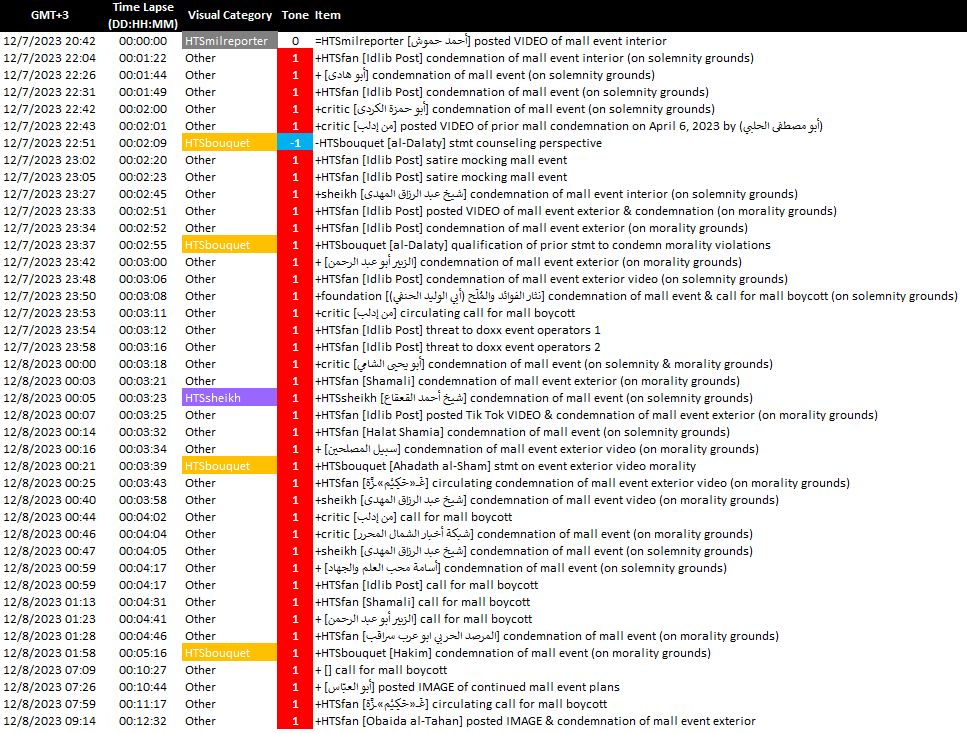Click HTSbouquet cell in the 22:51 row
Viewport: 967px width, 733px height.
[x=229, y=143]
